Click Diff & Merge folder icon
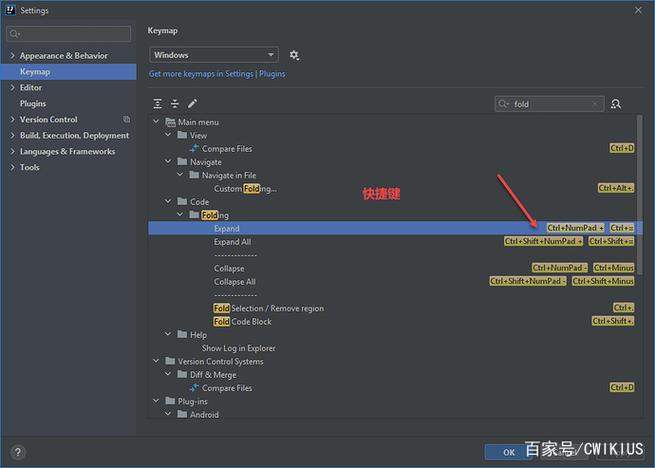This screenshot has height=468, width=655. [x=182, y=374]
